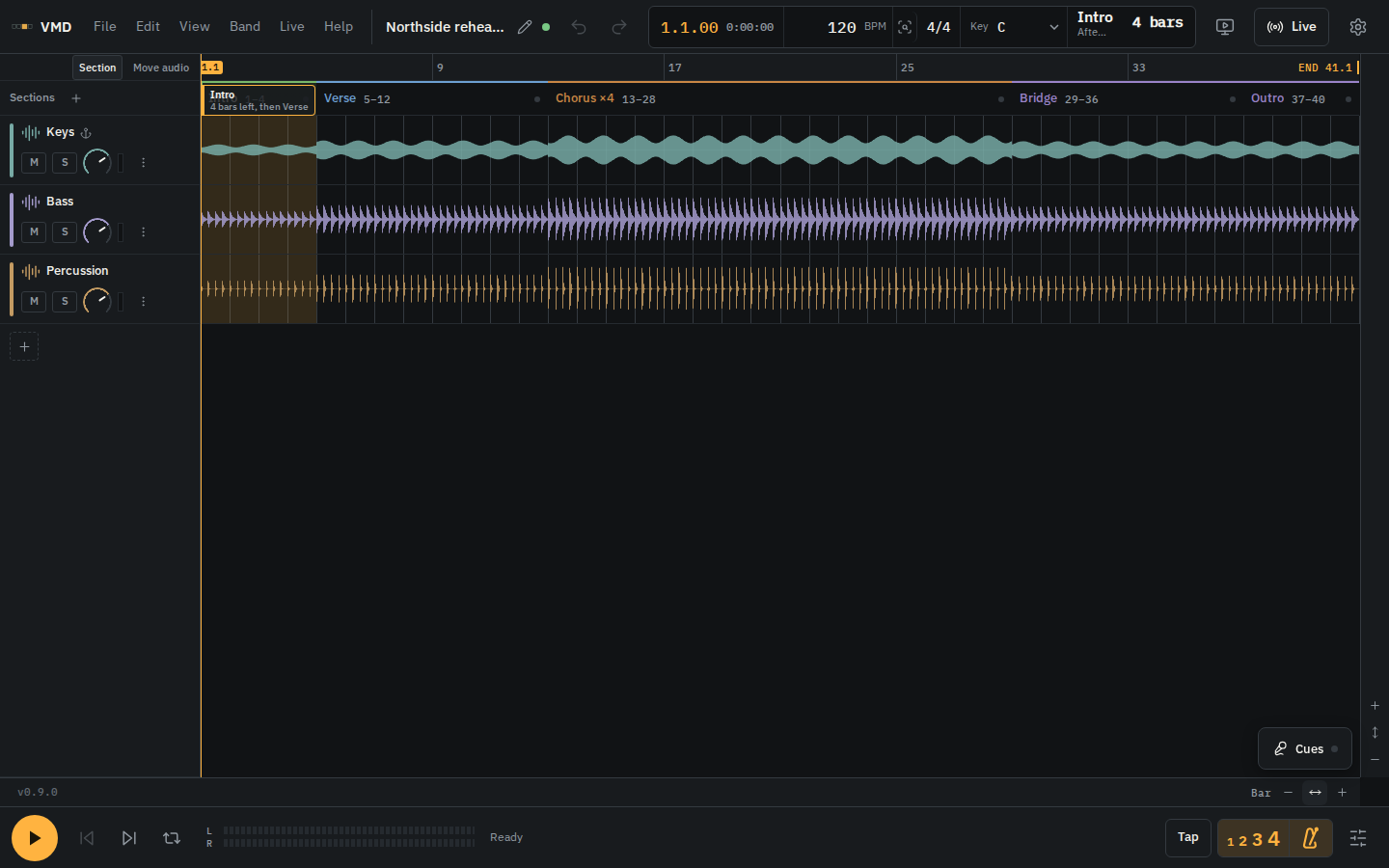Zoom out horizontally next to Bar

tap(1288, 793)
